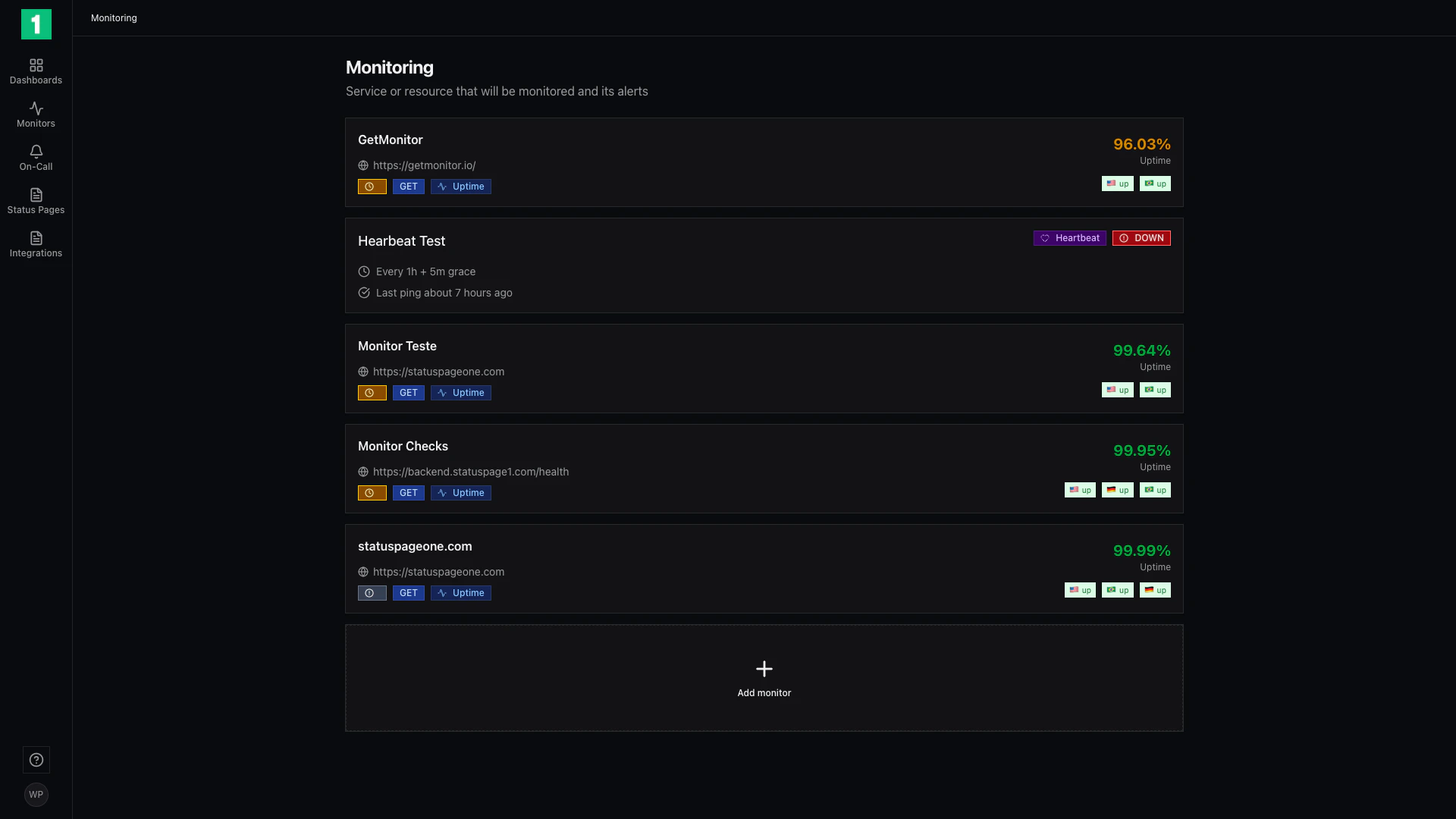Select the Monitoring breadcrumb at the top

coord(114,17)
